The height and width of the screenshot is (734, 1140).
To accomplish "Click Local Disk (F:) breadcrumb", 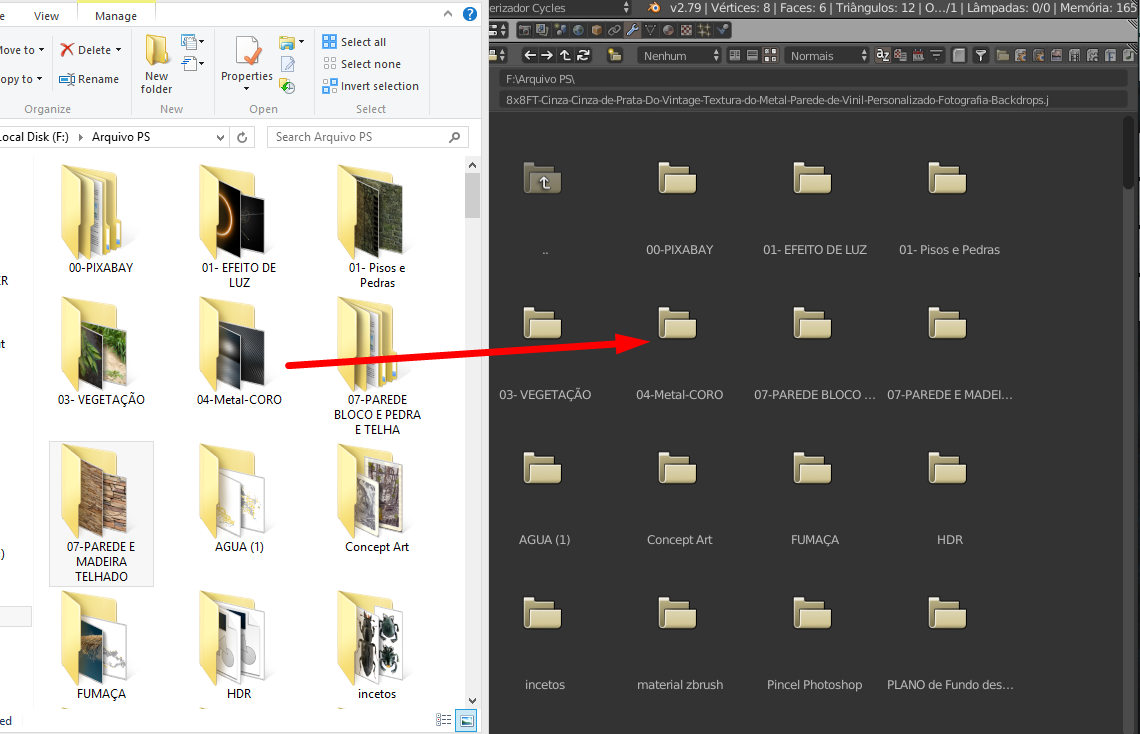I will click(x=34, y=137).
